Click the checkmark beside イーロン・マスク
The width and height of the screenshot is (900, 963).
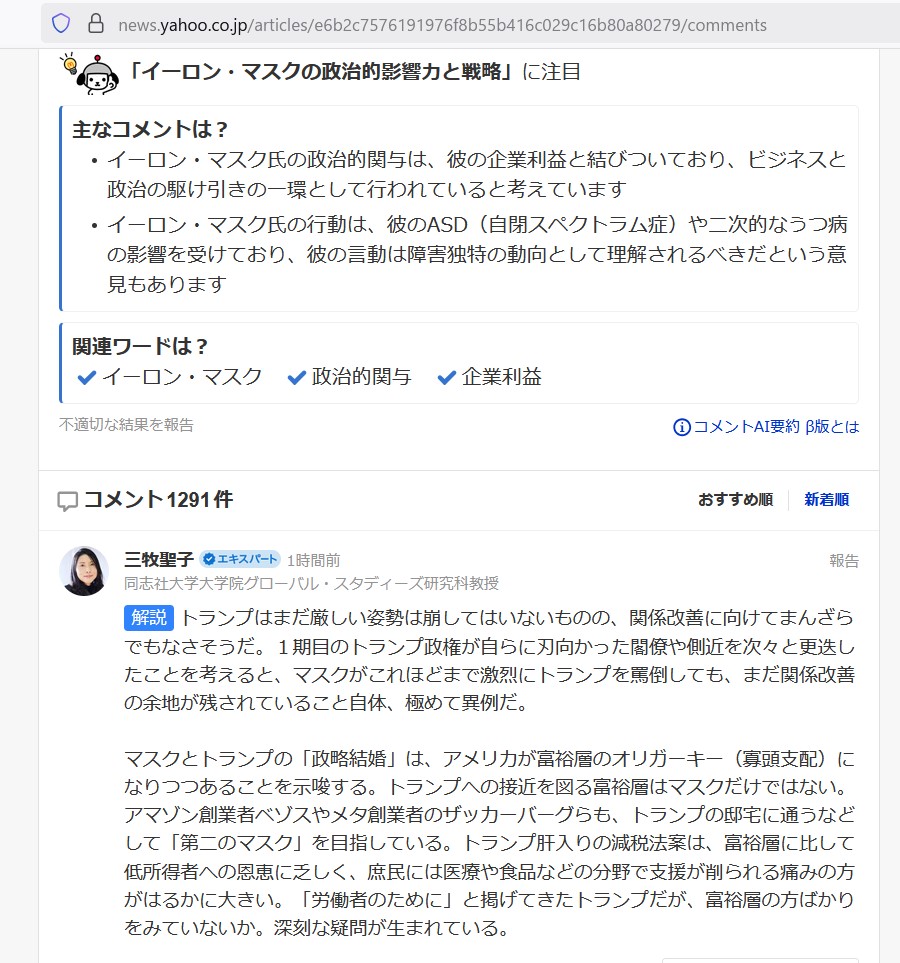[87, 377]
